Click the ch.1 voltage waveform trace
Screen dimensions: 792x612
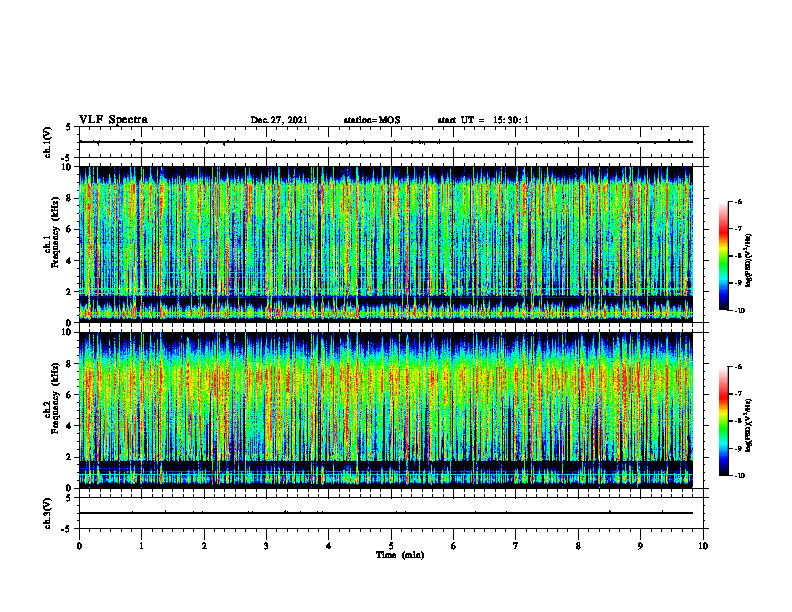pyautogui.click(x=386, y=142)
